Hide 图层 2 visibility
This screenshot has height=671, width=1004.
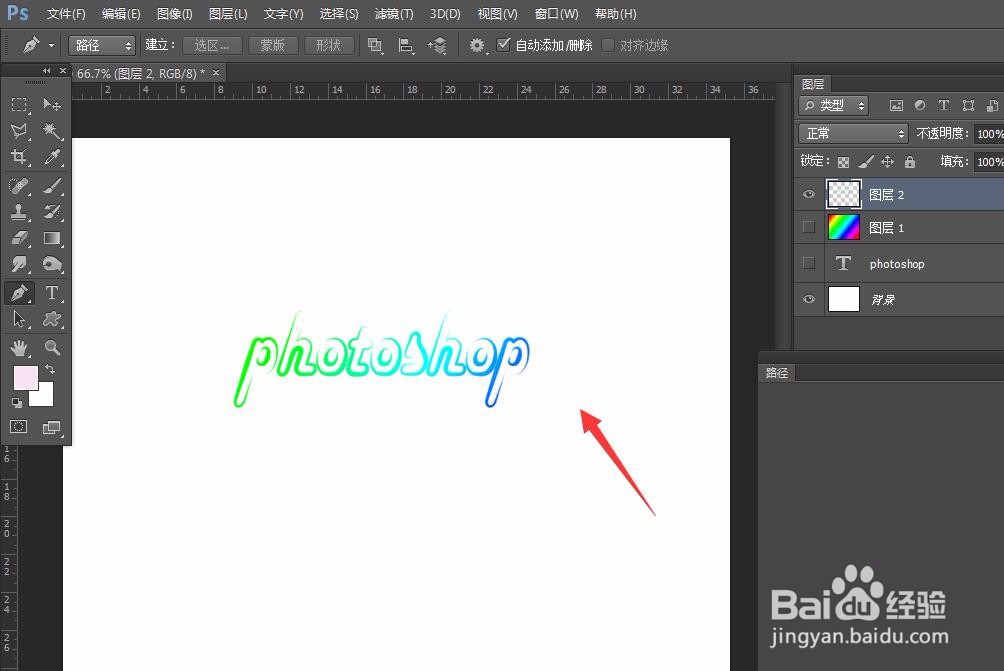pyautogui.click(x=809, y=194)
